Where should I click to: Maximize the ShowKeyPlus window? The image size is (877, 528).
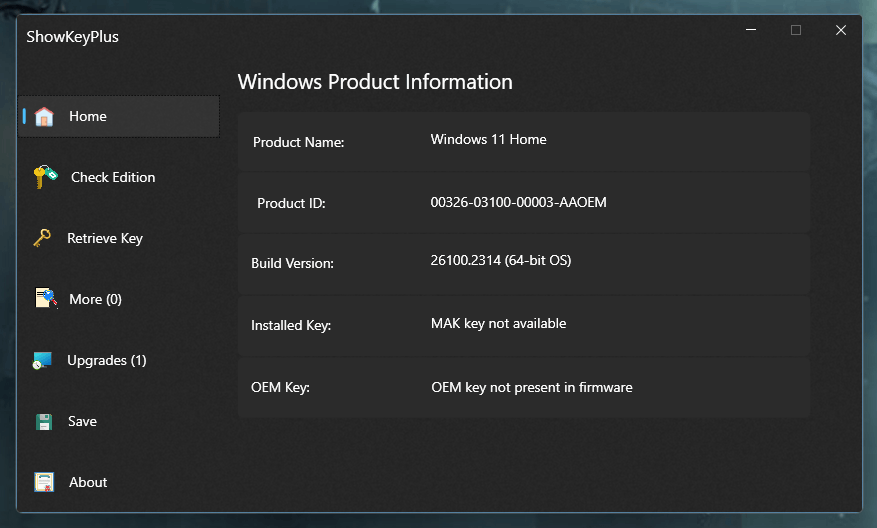tap(796, 30)
